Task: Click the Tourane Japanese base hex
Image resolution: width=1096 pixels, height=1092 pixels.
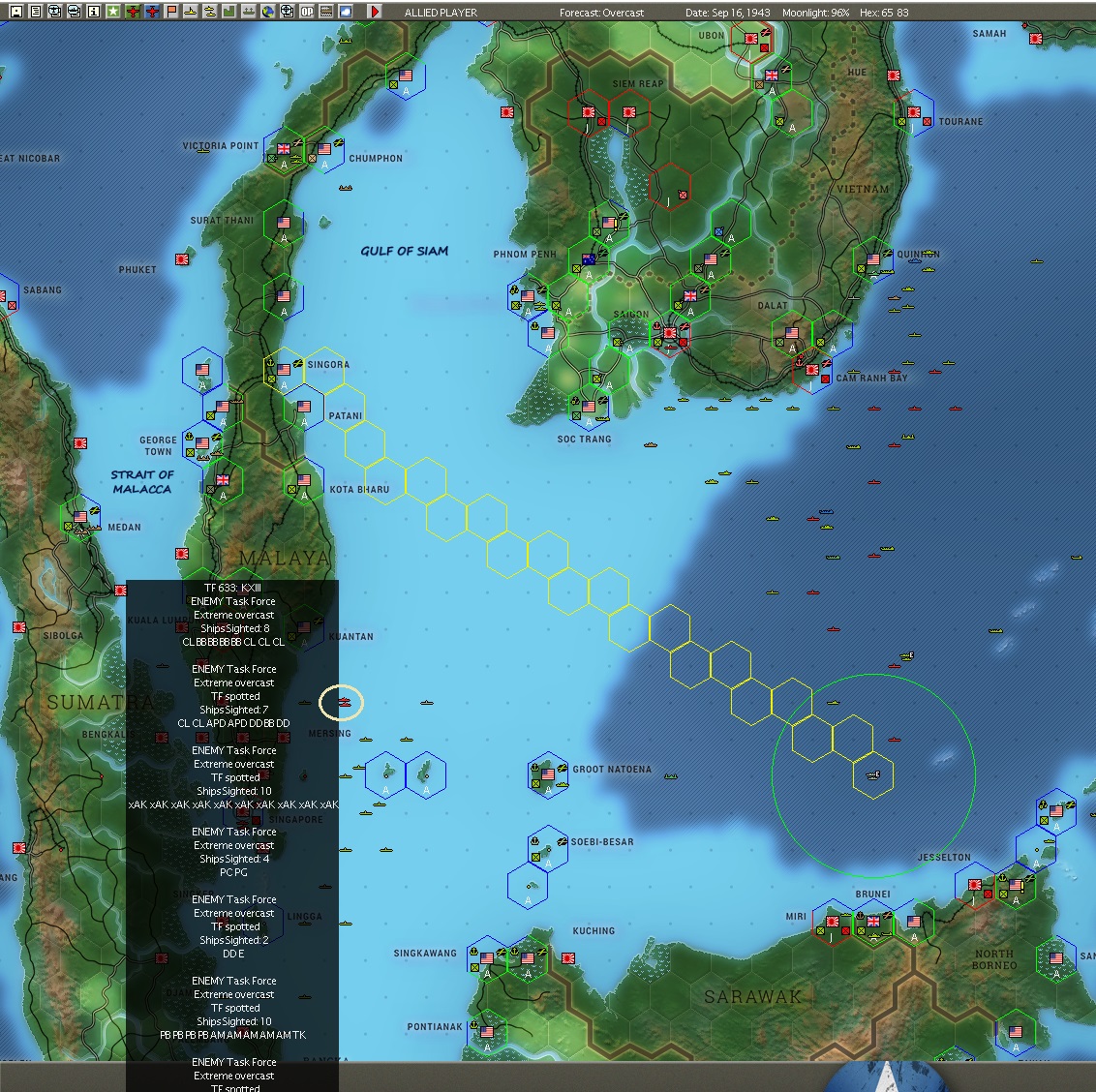Action: click(914, 112)
